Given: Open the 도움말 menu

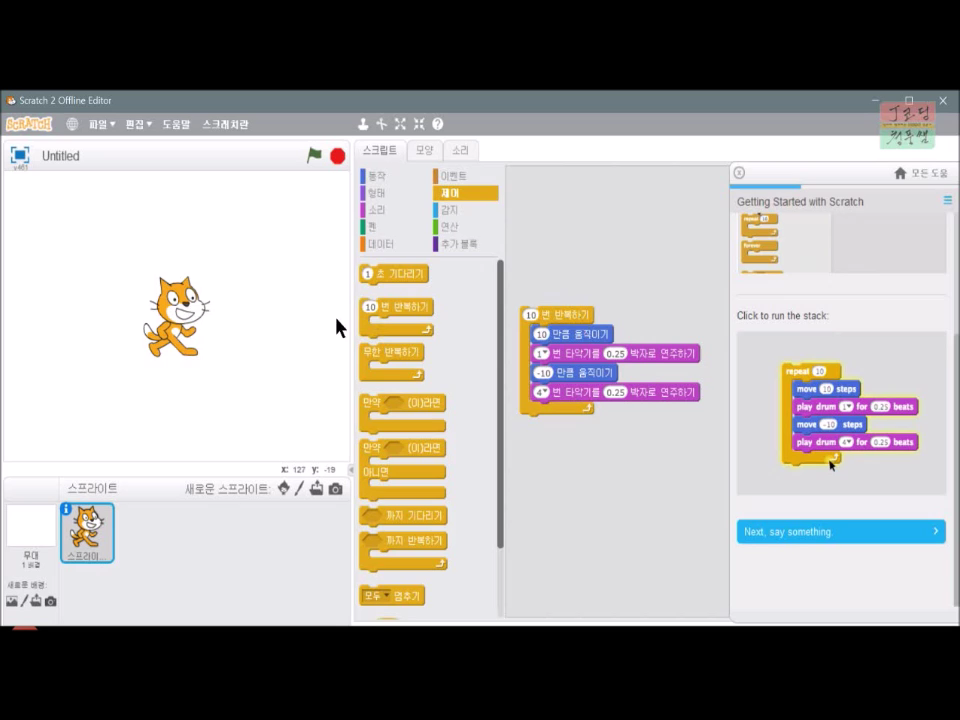Looking at the screenshot, I should 176,124.
